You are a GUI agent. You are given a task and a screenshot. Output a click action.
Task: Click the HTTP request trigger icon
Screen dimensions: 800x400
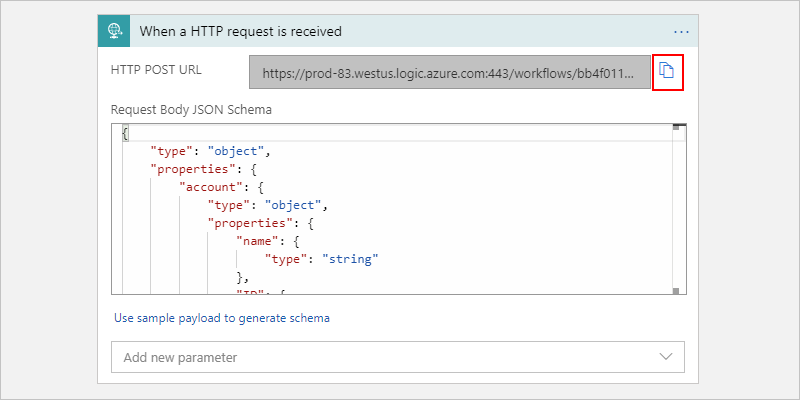[115, 31]
